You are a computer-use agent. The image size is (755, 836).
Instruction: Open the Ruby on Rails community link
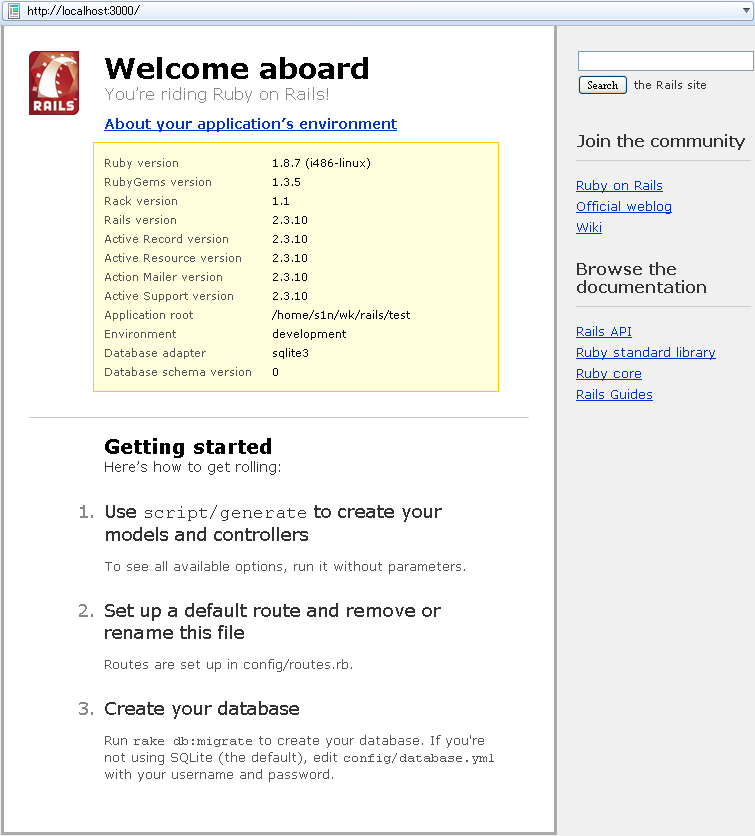(x=619, y=186)
